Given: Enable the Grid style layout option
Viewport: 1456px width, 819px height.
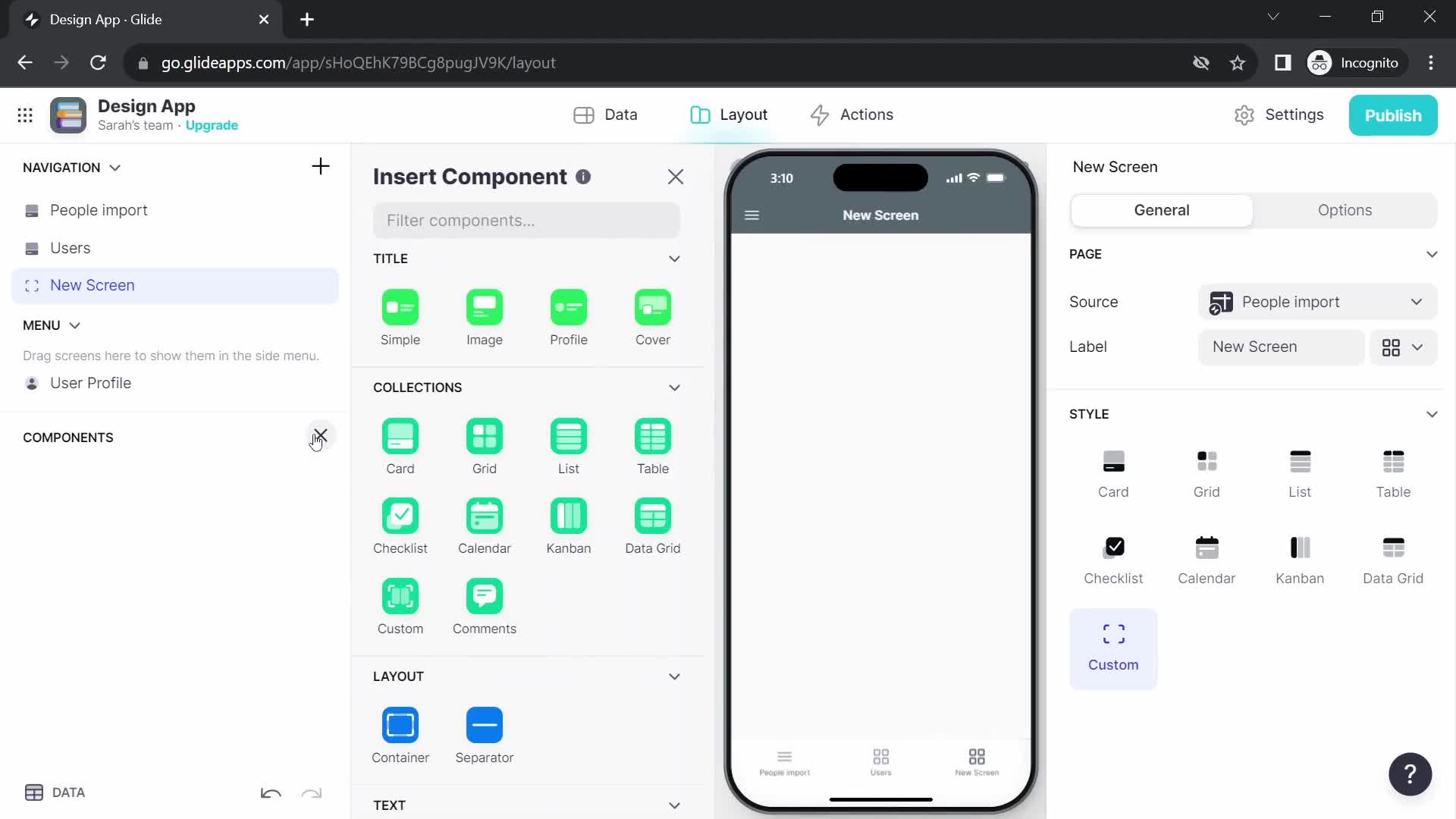Looking at the screenshot, I should 1207,470.
